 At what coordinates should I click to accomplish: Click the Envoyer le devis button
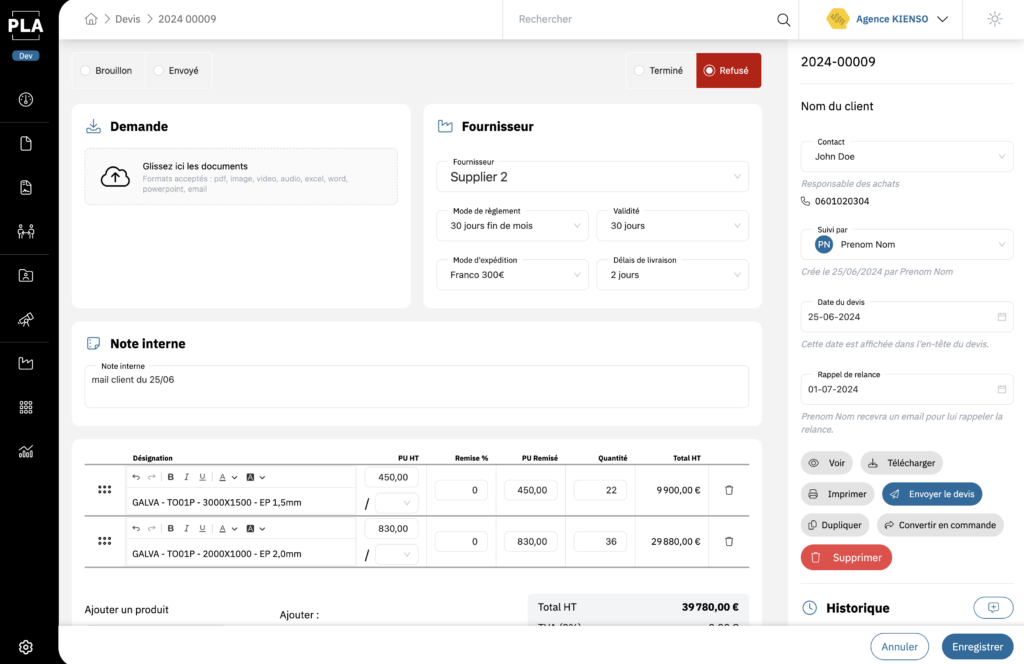click(x=931, y=494)
